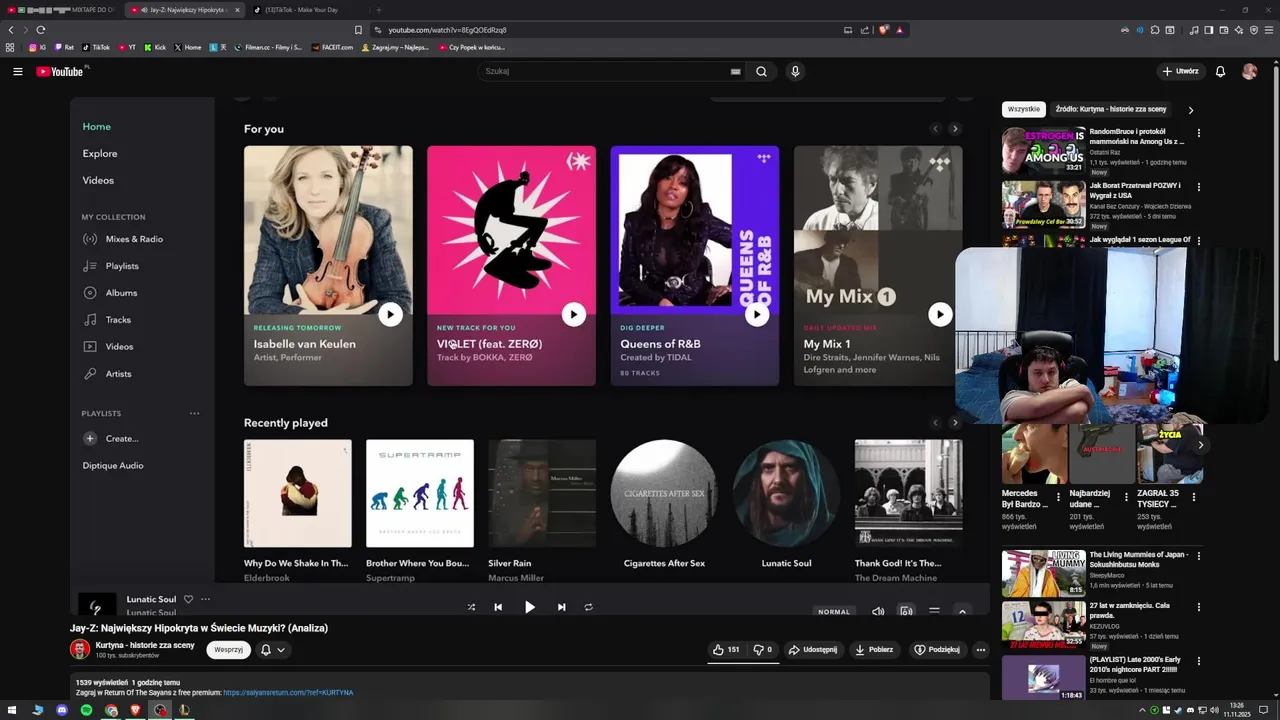Open the Lunatic Soul artist image
The image size is (1280, 720).
[786, 494]
